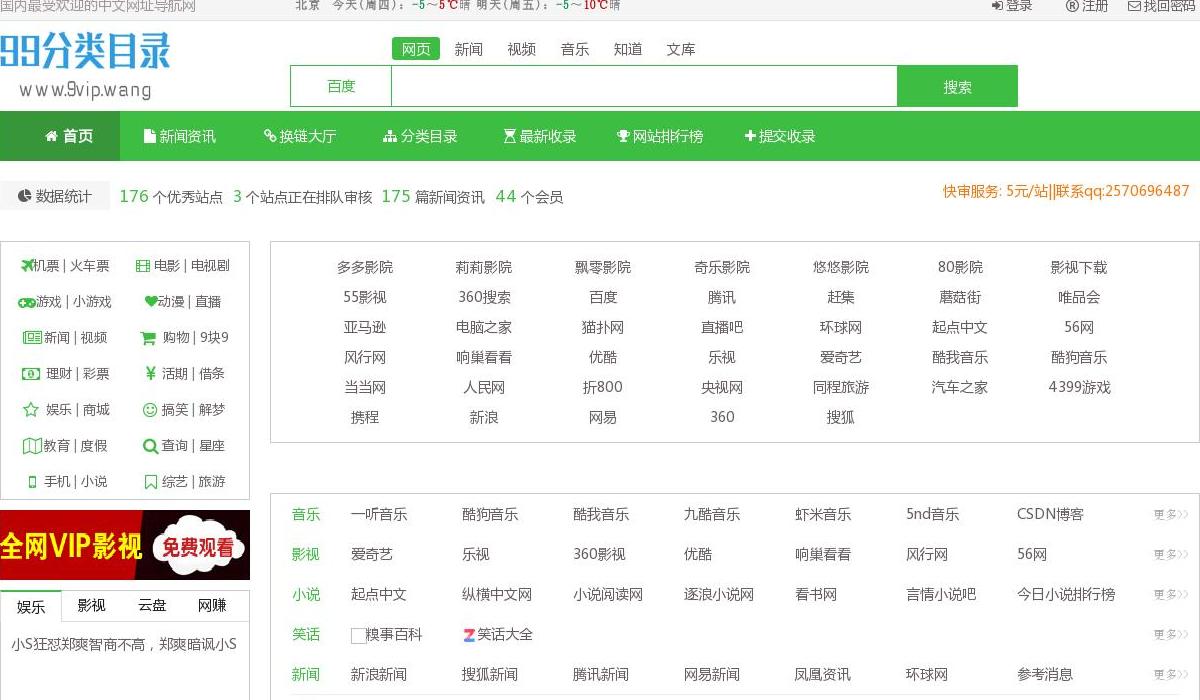
Task: Open the CSDN博客 link
Action: point(1050,514)
